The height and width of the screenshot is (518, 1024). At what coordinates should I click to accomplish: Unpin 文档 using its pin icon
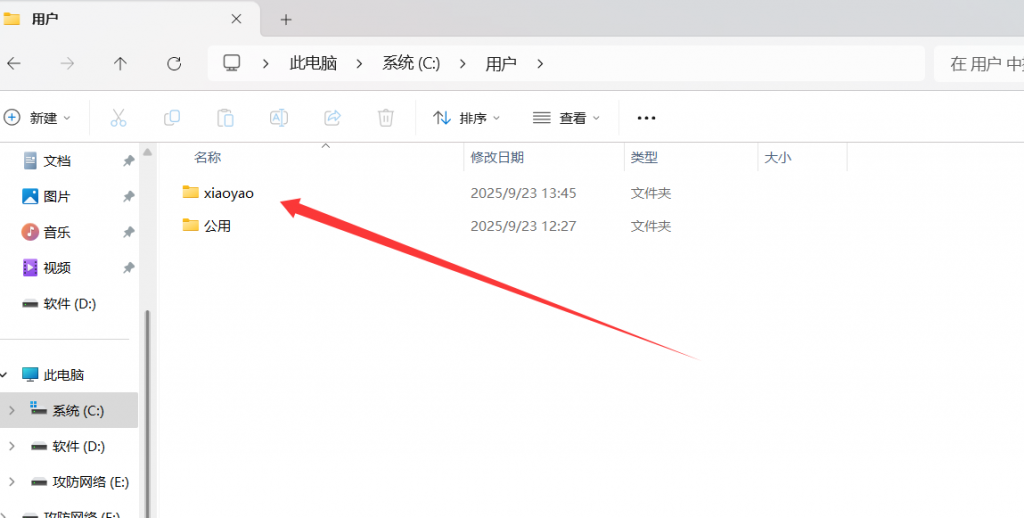pyautogui.click(x=129, y=161)
